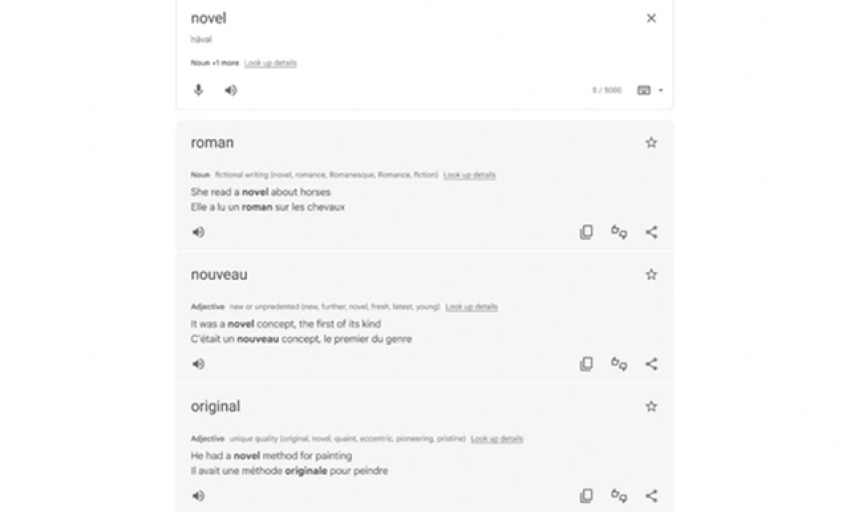Listen to source word novel pronunciation
The height and width of the screenshot is (512, 850).
230,90
